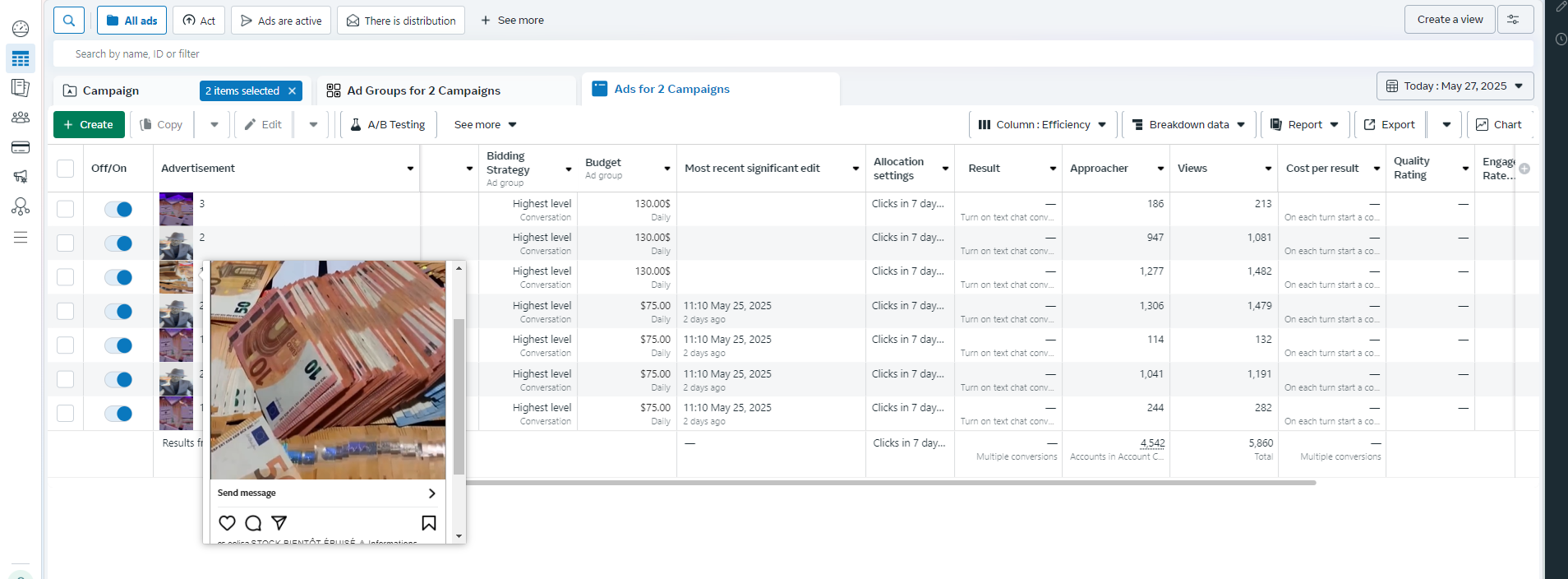1568x579 pixels.
Task: Expand the Column: Efficiency dropdown
Action: point(1043,125)
